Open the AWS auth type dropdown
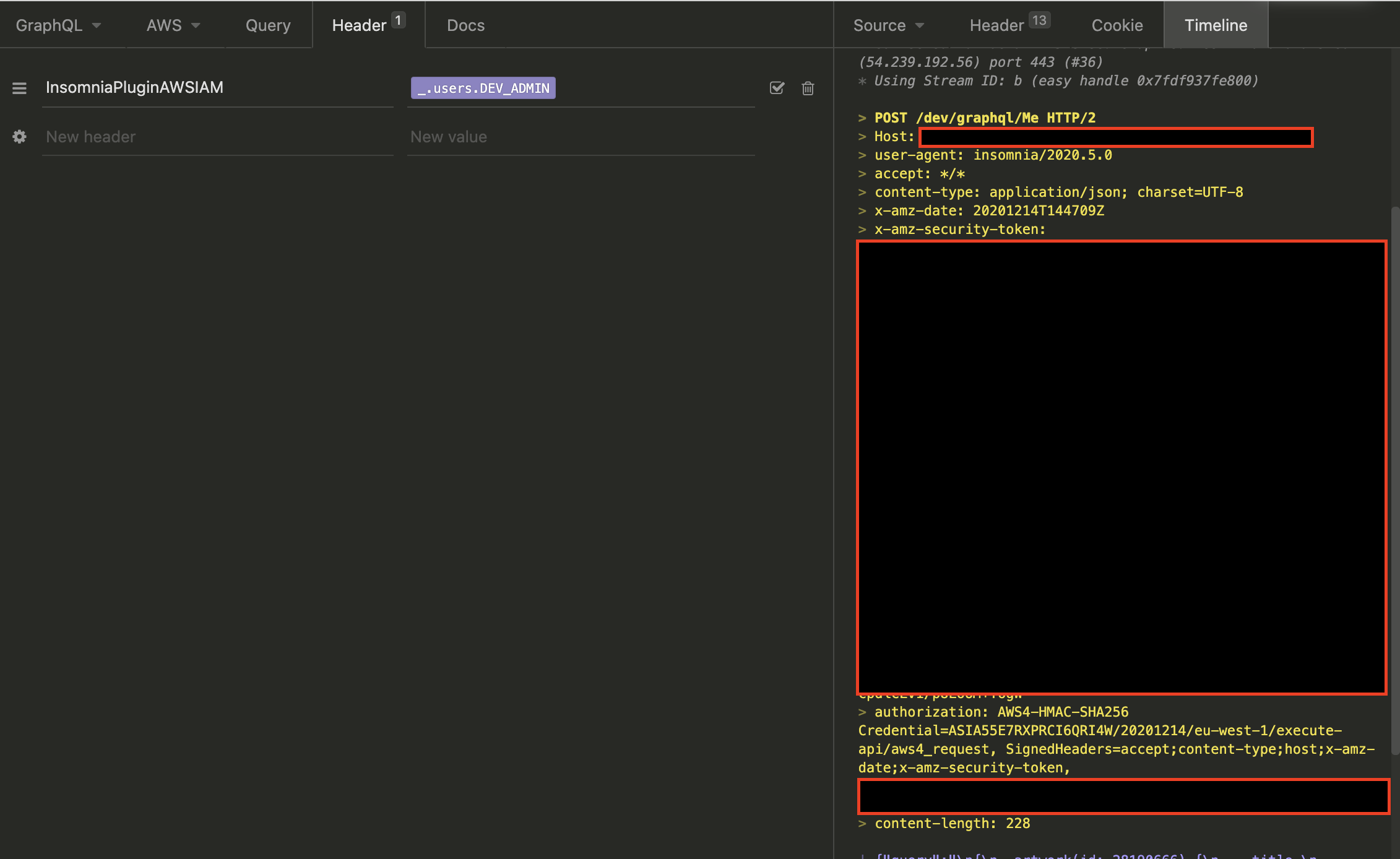This screenshot has height=859, width=1400. (173, 25)
